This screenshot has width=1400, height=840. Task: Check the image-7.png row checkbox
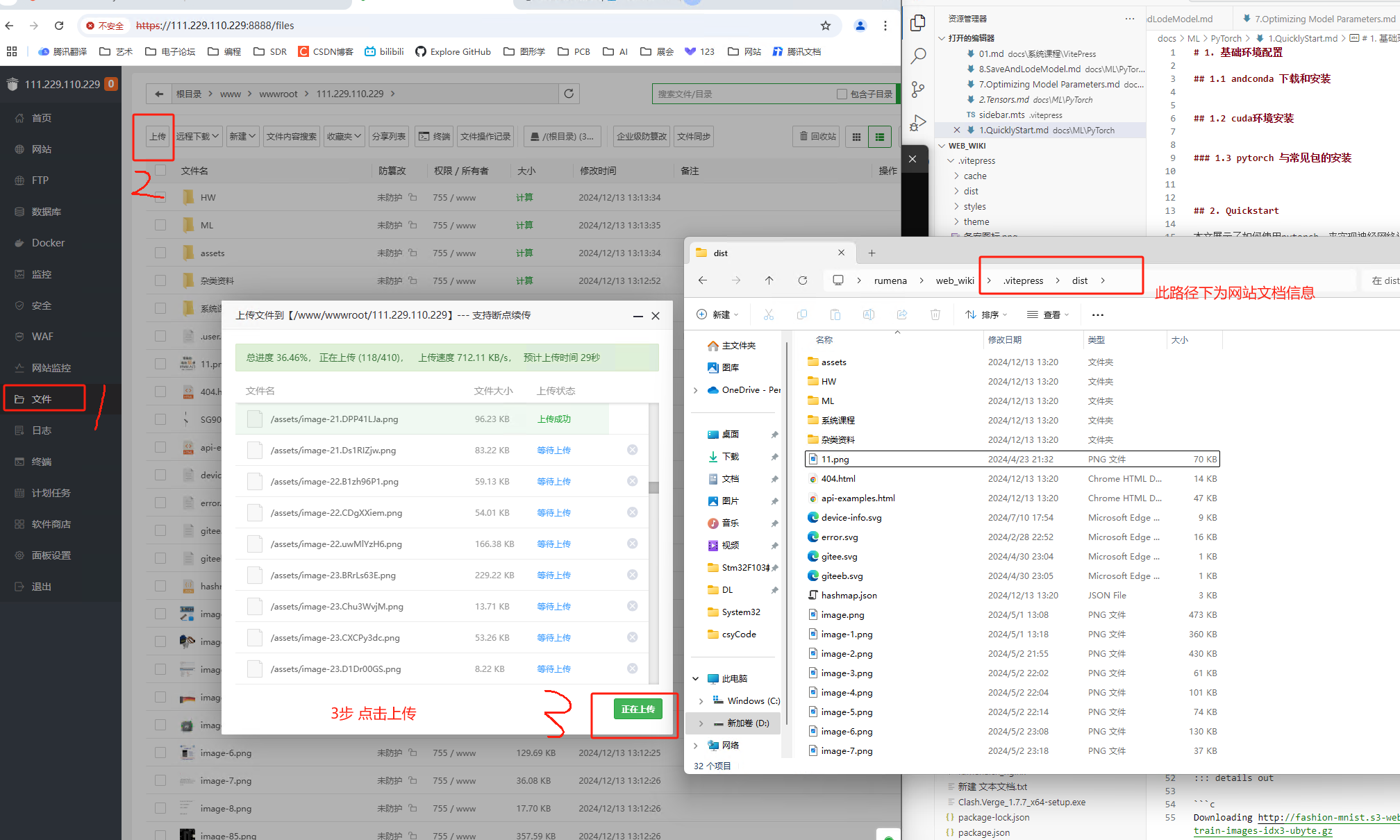[160, 780]
